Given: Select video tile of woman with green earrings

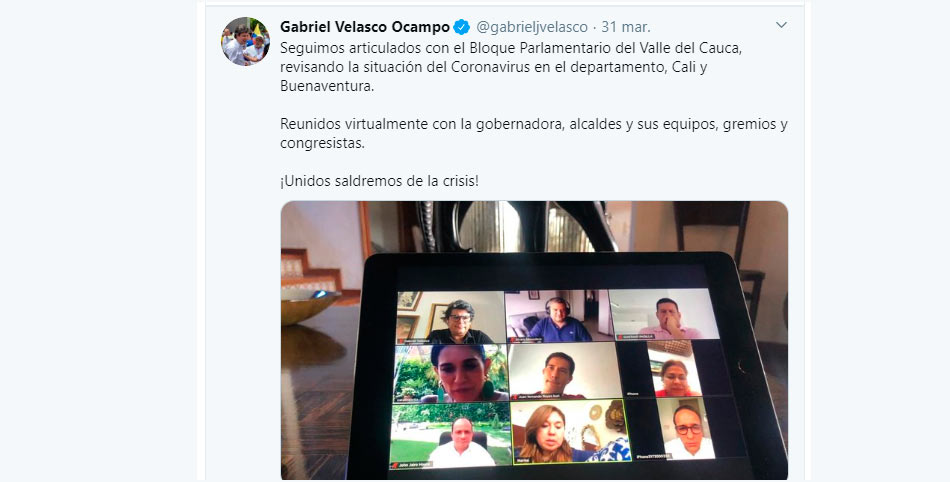Looking at the screenshot, I should 451,374.
